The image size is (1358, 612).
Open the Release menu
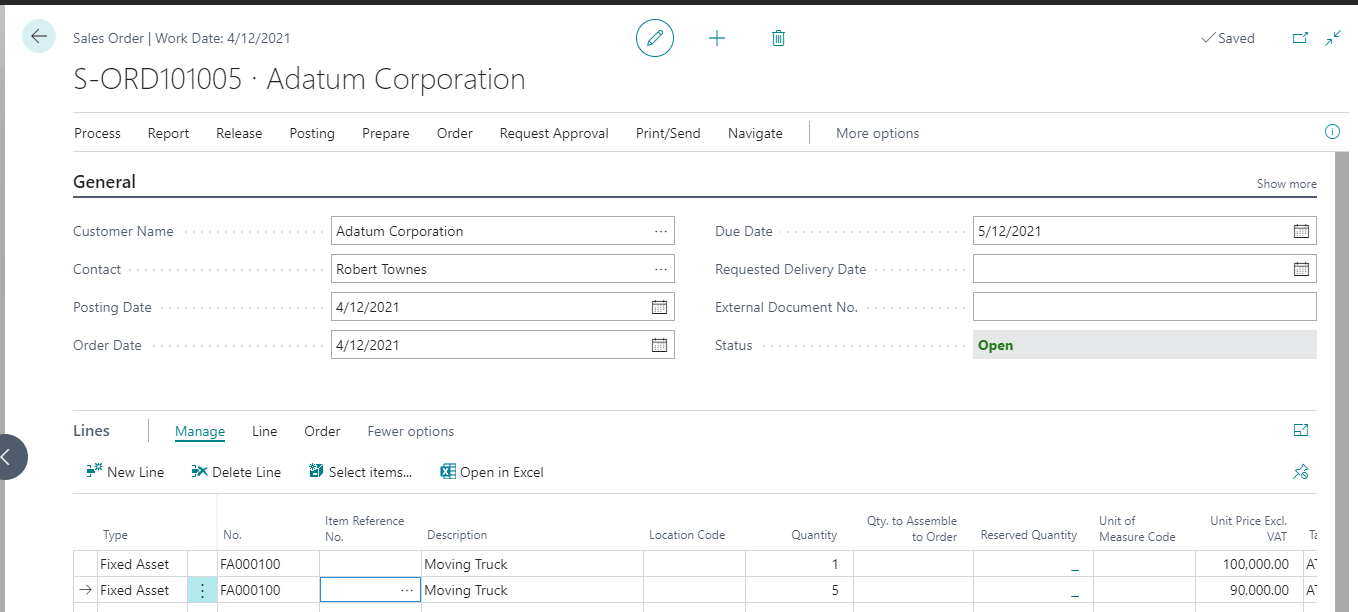tap(239, 133)
